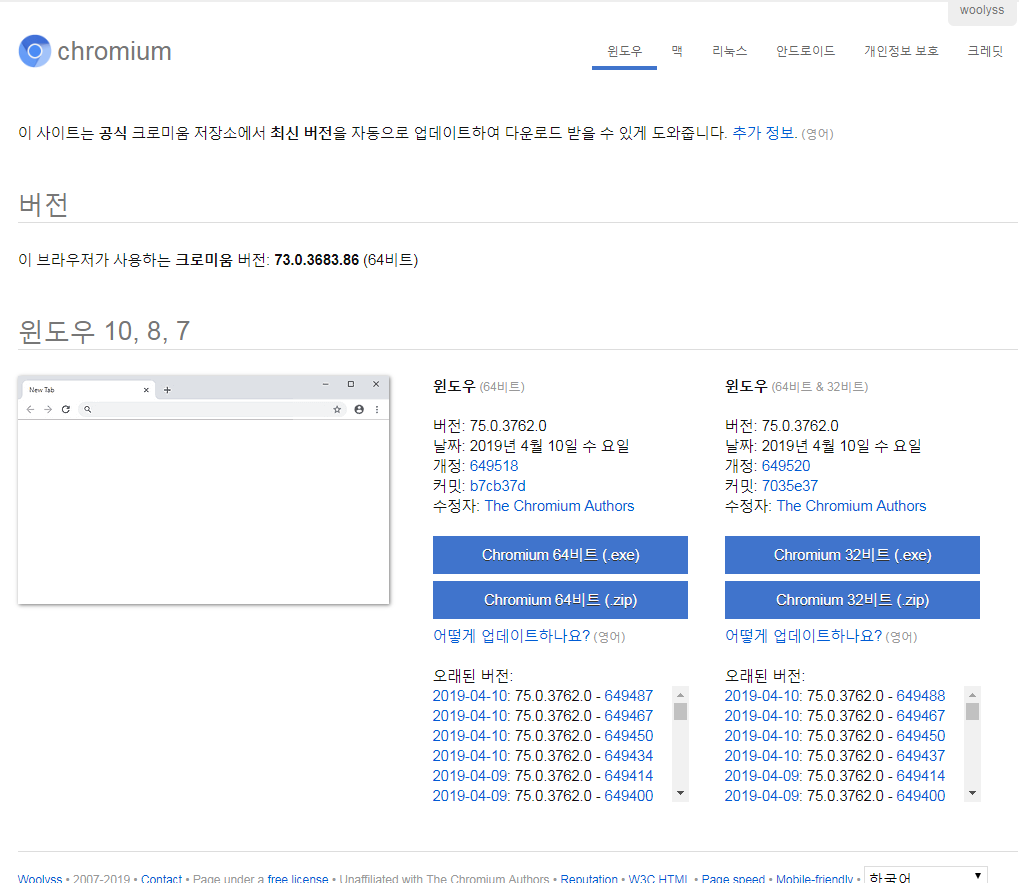Viewport: 1019px width, 883px height.
Task: Open the 윈도우 tab
Action: tap(624, 51)
